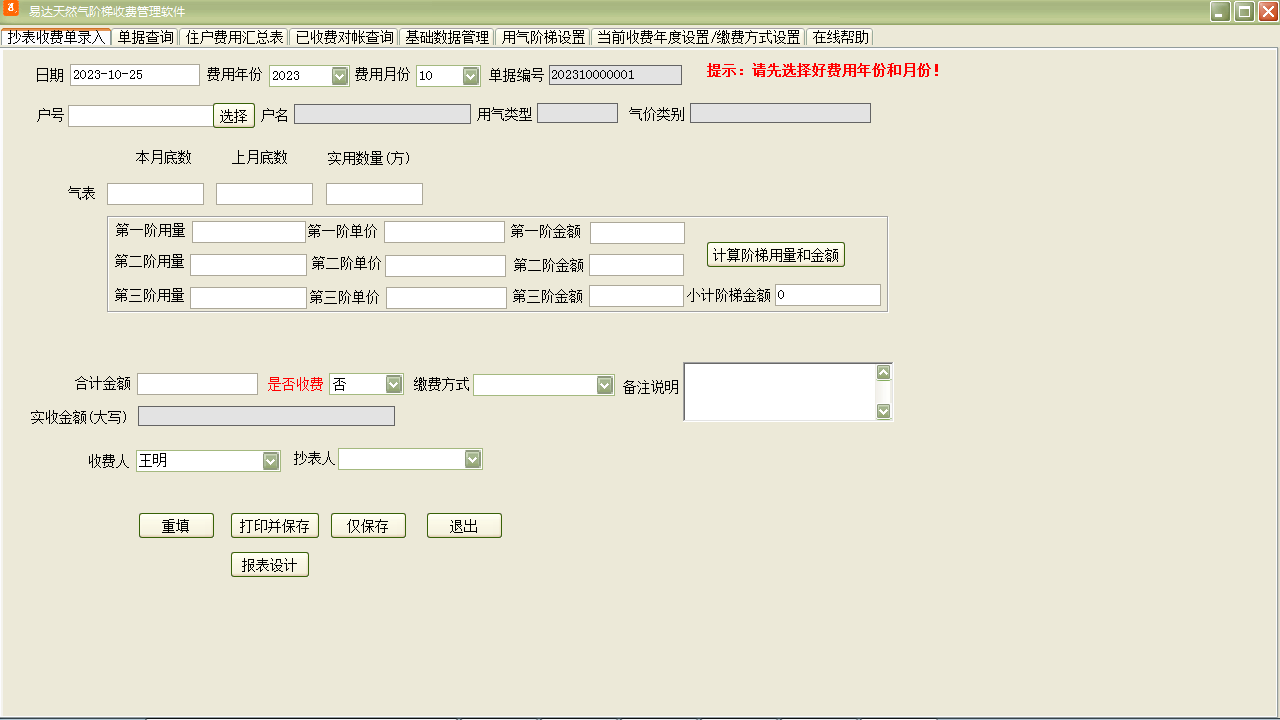This screenshot has width=1280, height=720.
Task: Switch to 单据查询 tab
Action: tap(145, 37)
